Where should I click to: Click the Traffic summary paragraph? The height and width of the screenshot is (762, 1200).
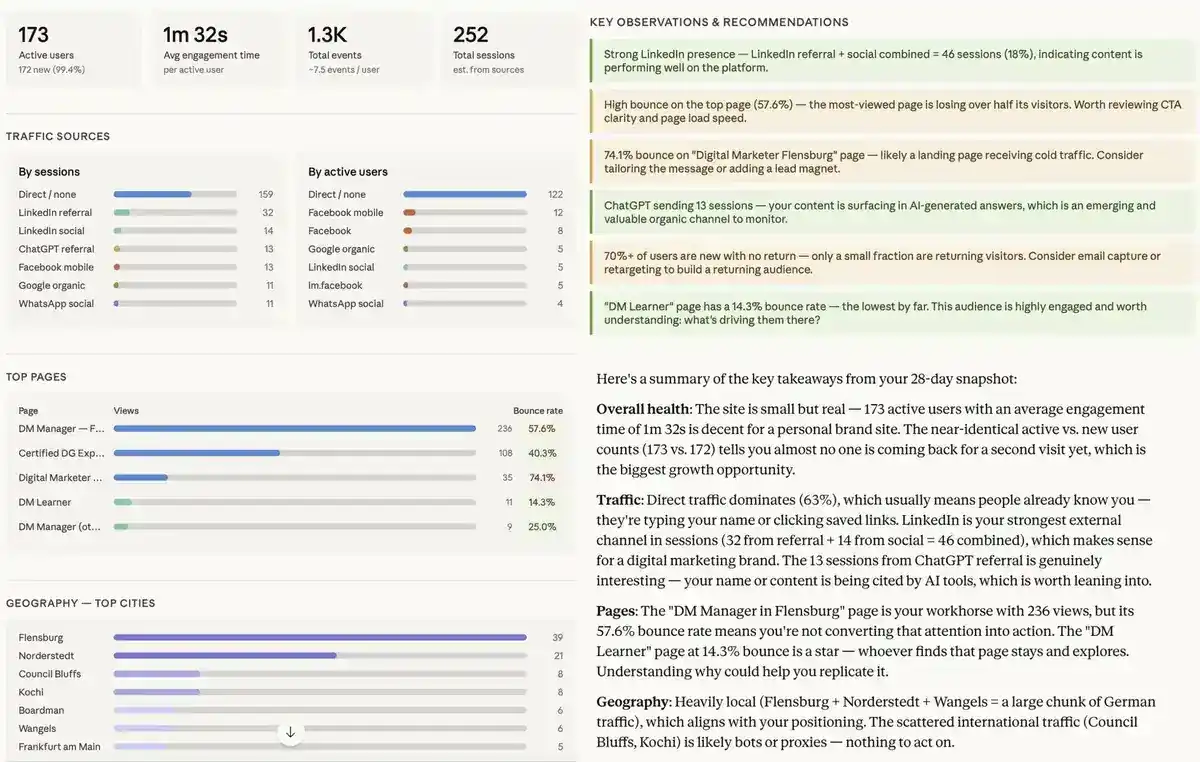(x=875, y=540)
